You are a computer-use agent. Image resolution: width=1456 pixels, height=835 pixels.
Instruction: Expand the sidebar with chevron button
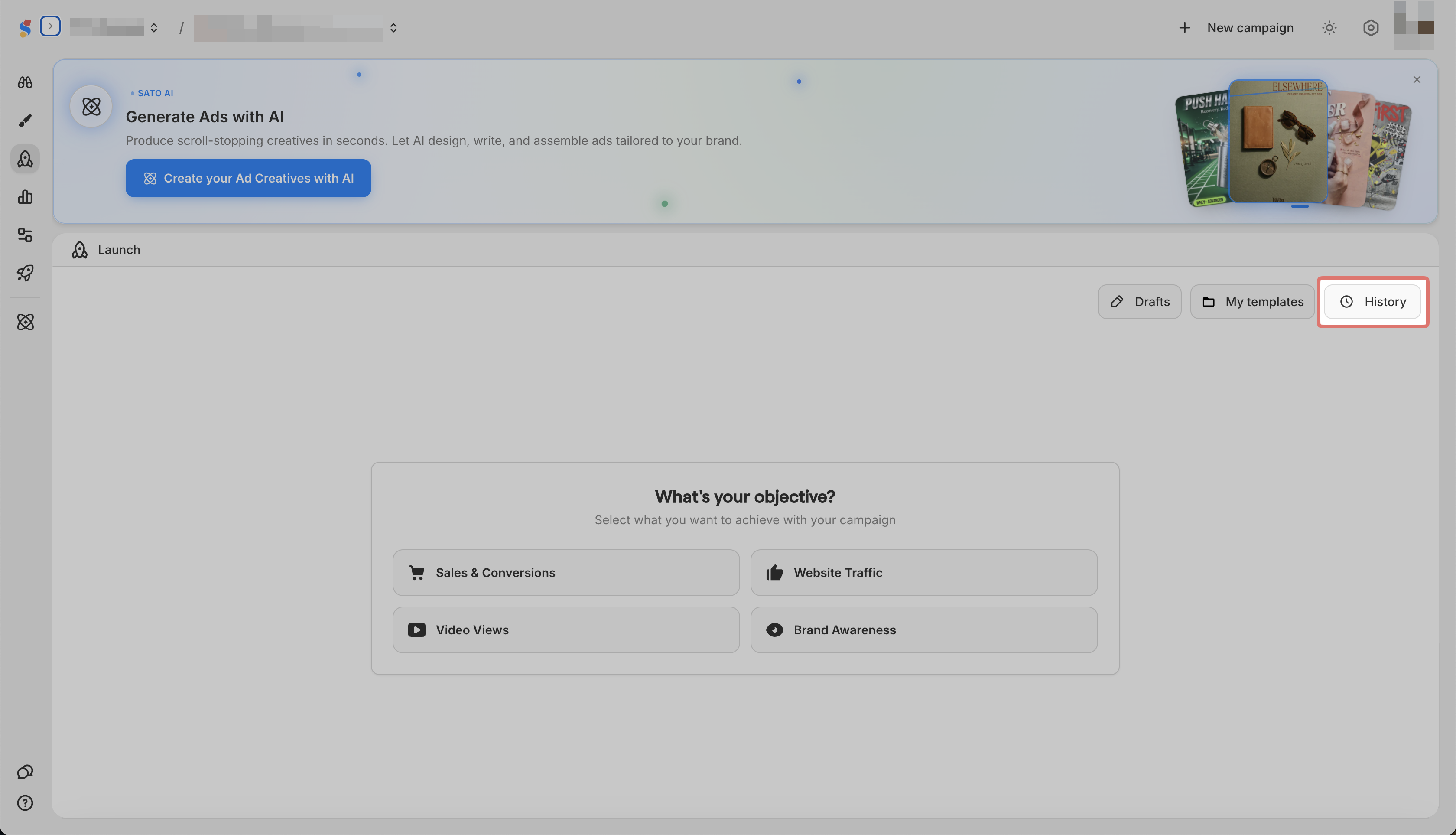tap(50, 26)
